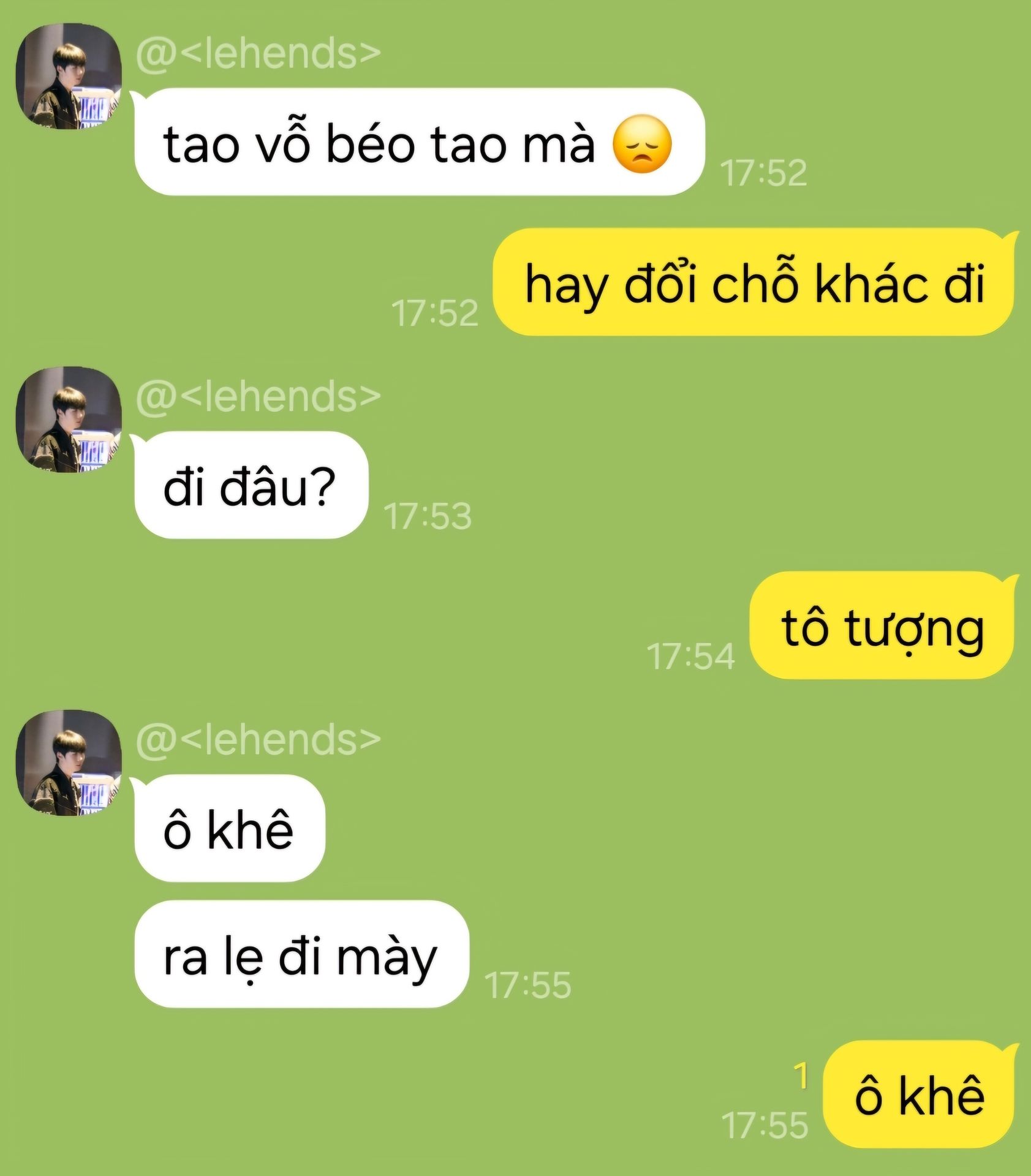
Task: Click the topmost @<lehends> username
Action: pyautogui.click(x=258, y=53)
